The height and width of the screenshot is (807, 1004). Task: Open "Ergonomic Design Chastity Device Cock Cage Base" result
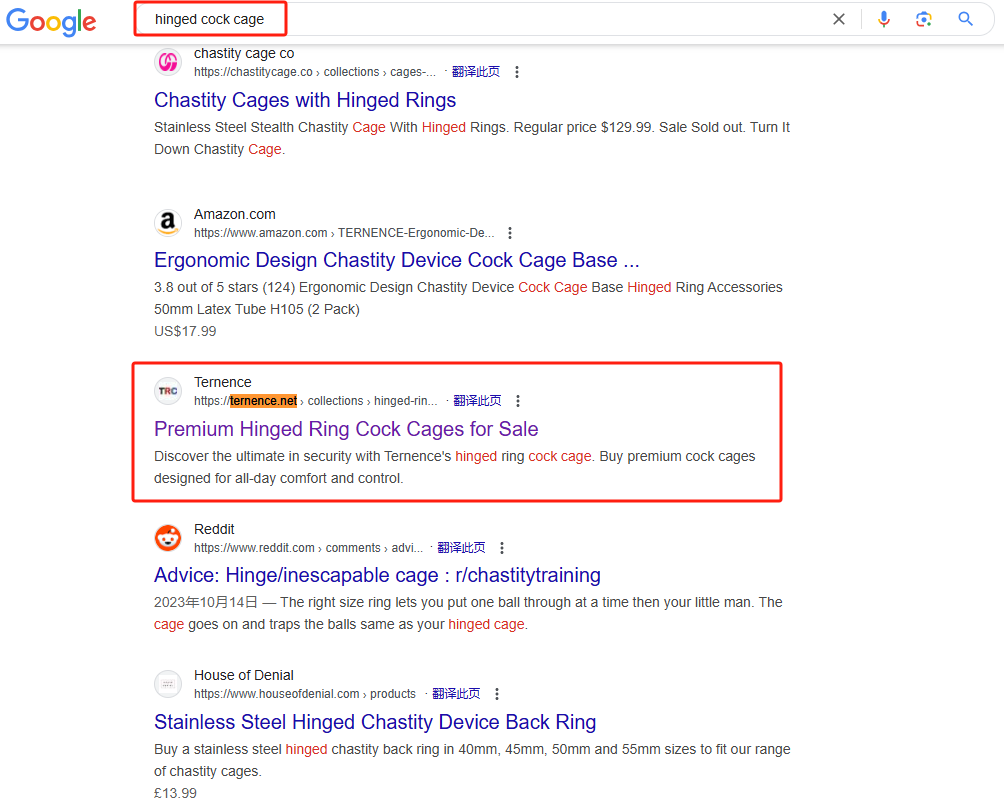396,260
